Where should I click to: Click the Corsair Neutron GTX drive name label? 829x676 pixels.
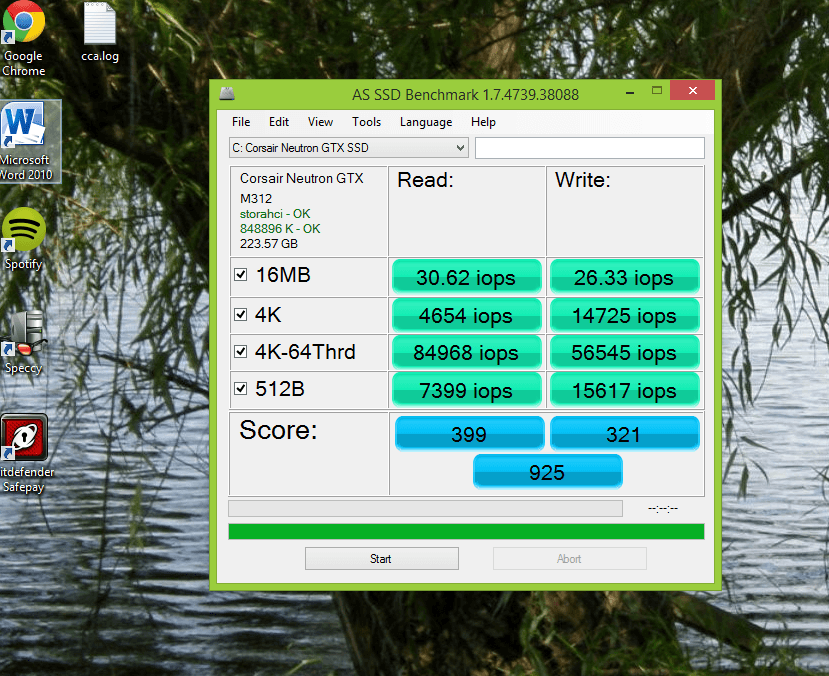301,179
